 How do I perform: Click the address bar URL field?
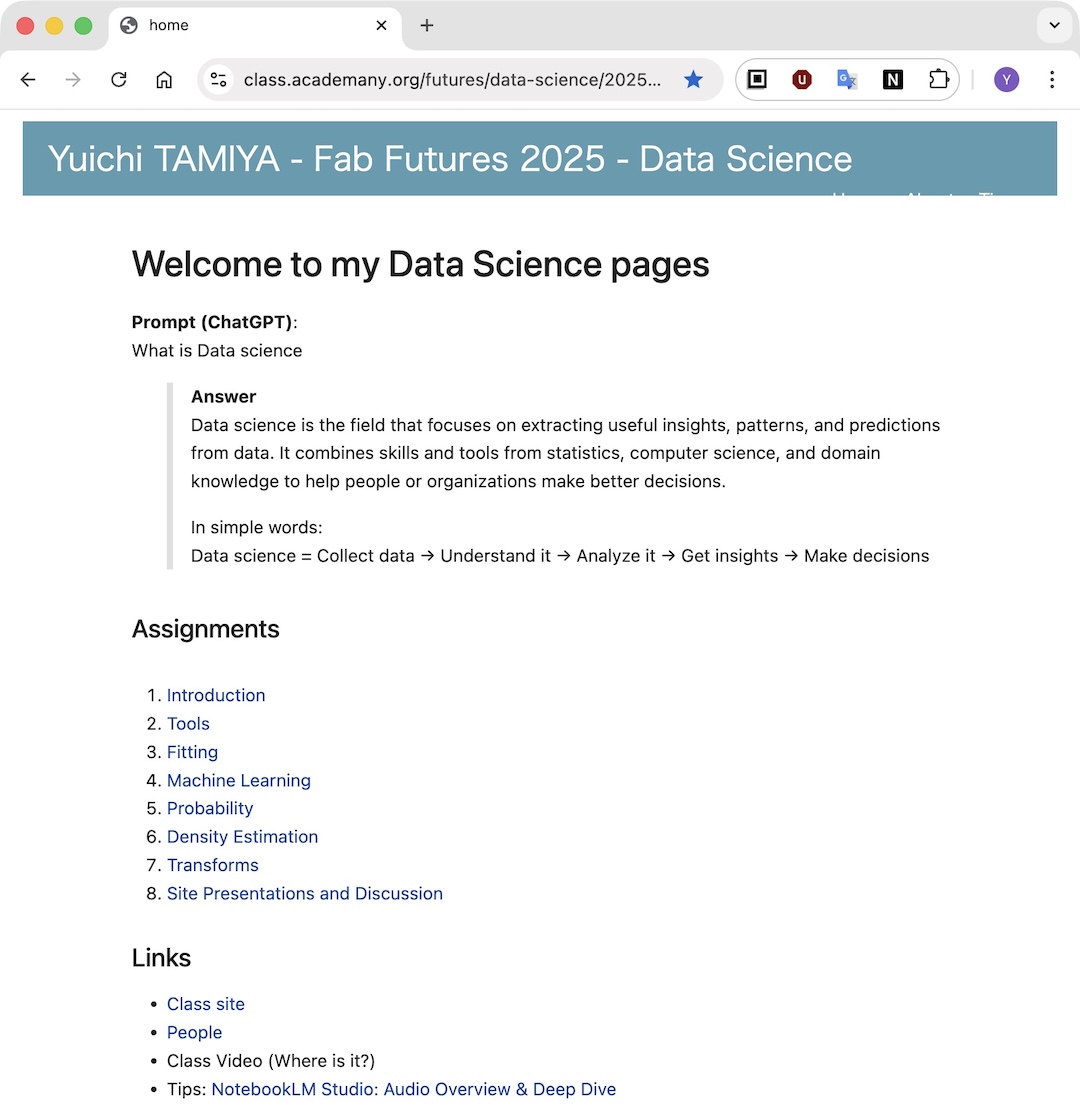click(x=452, y=80)
